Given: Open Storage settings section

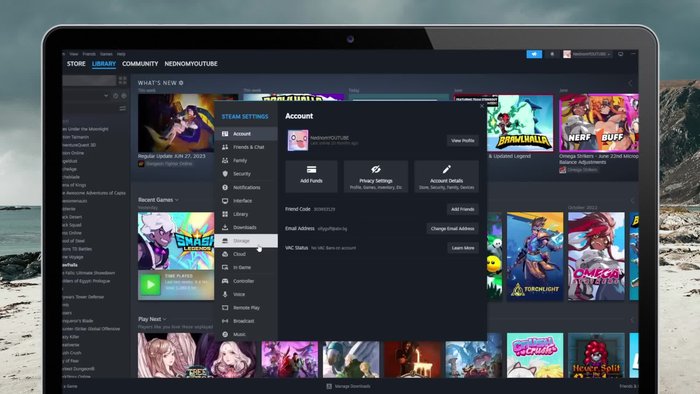Looking at the screenshot, I should [x=246, y=241].
